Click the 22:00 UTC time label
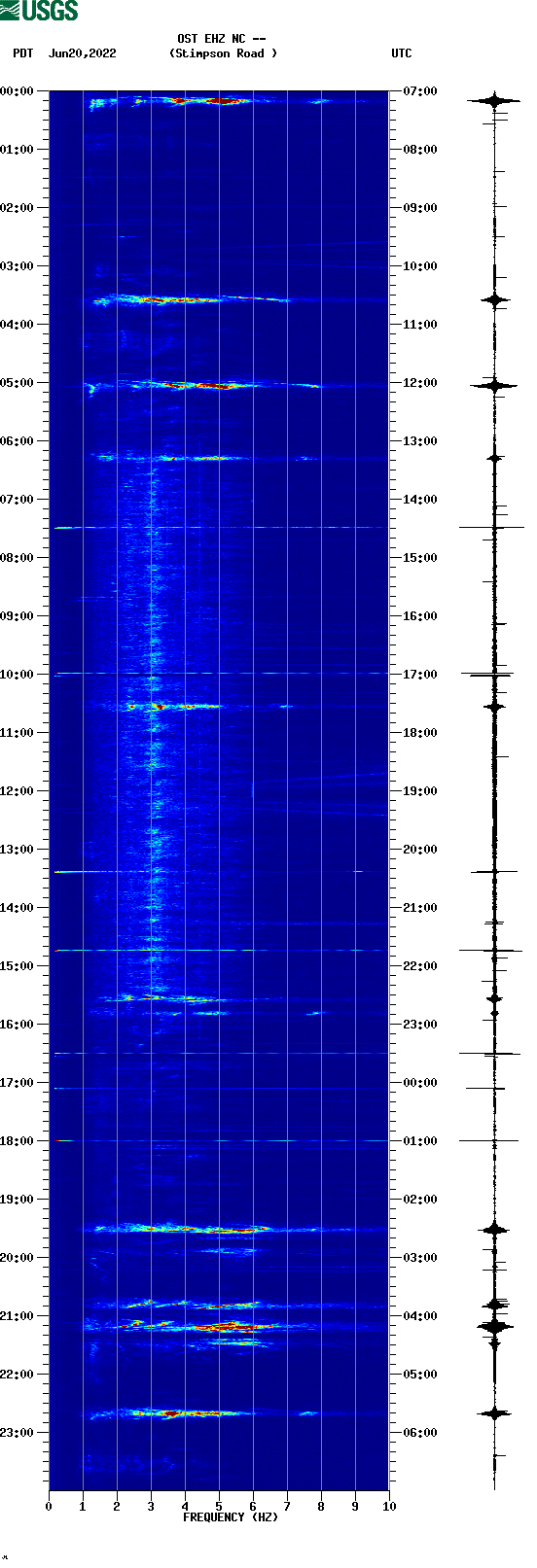The height and width of the screenshot is (1568, 537). tap(420, 966)
